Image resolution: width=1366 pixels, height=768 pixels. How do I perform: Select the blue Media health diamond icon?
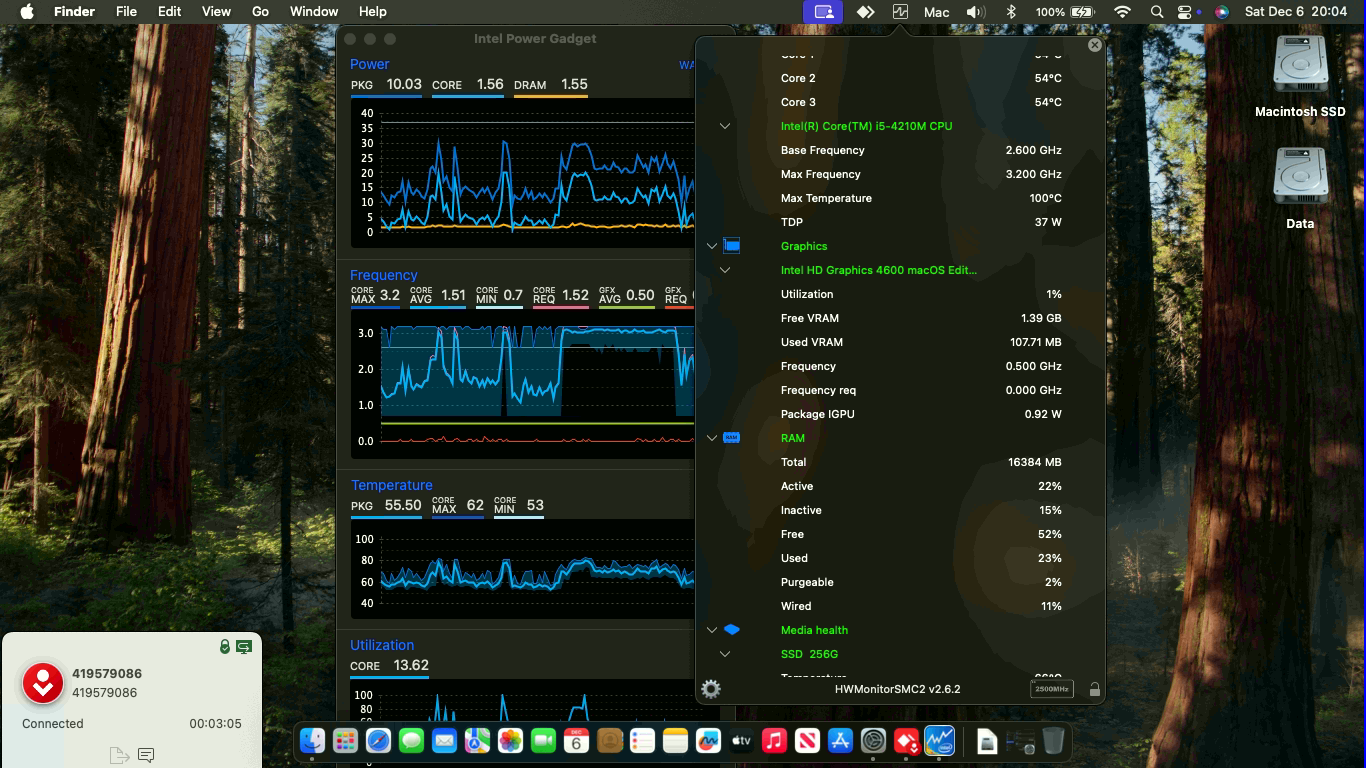(x=731, y=629)
